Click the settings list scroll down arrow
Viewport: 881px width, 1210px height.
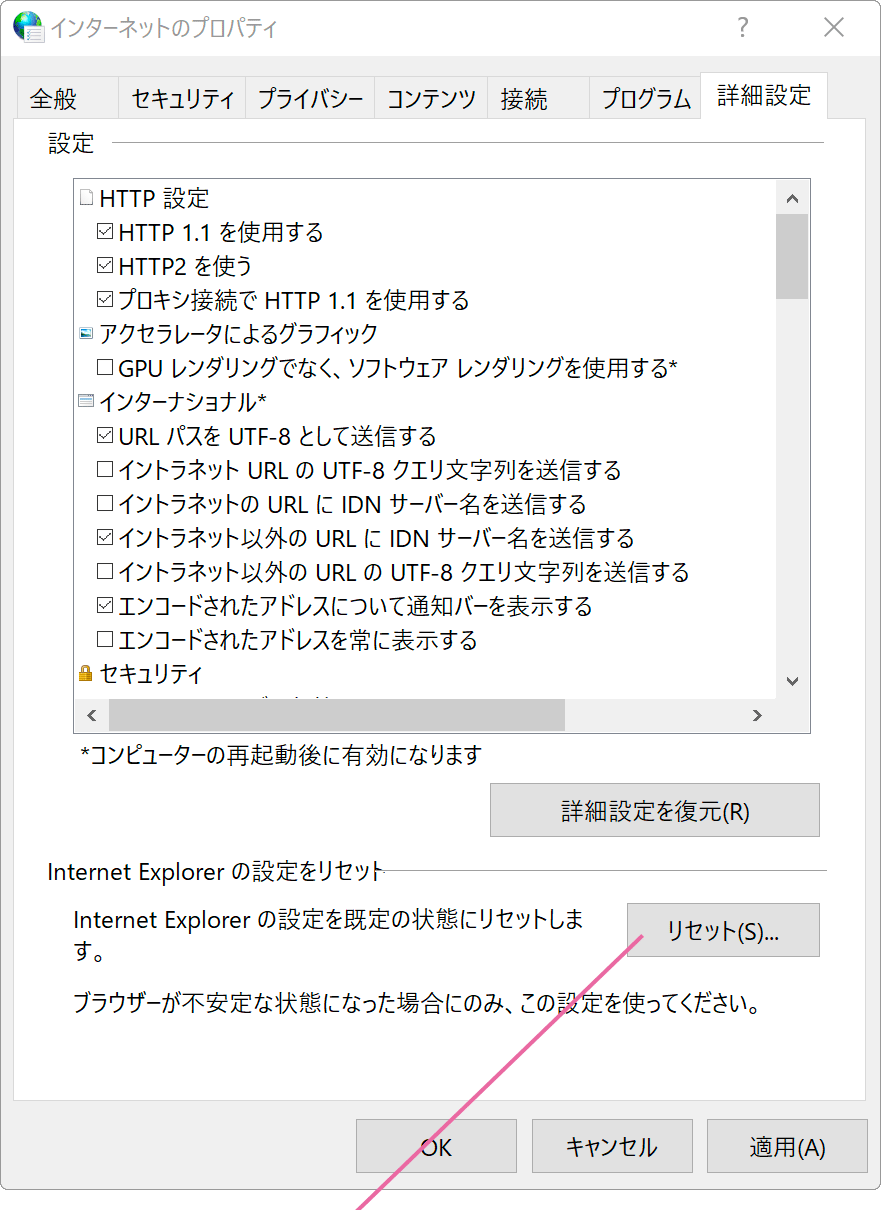pyautogui.click(x=792, y=681)
